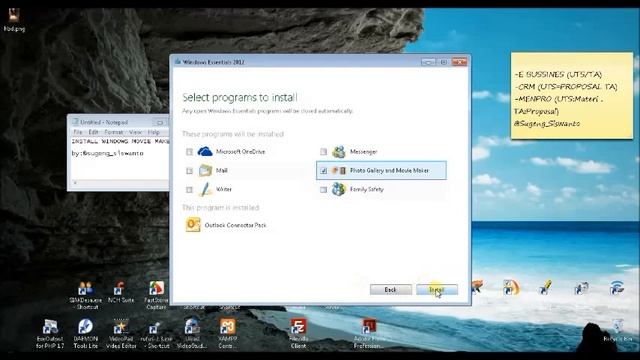Click the 'These programs will be installed' text
This screenshot has height=360, width=640.
[233, 134]
